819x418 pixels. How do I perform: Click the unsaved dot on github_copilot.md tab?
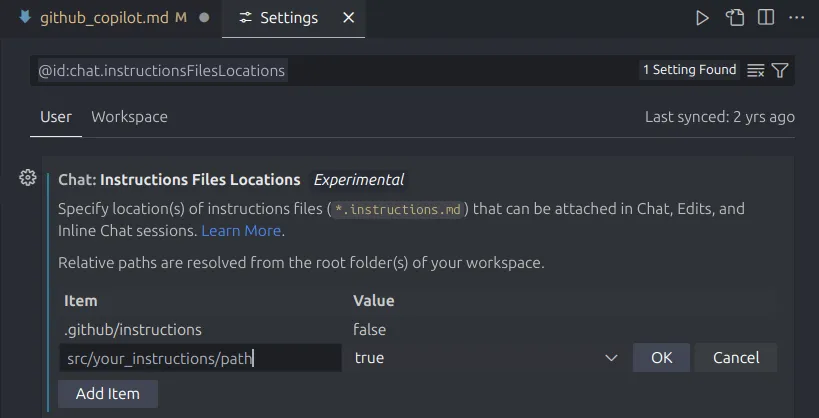point(204,18)
